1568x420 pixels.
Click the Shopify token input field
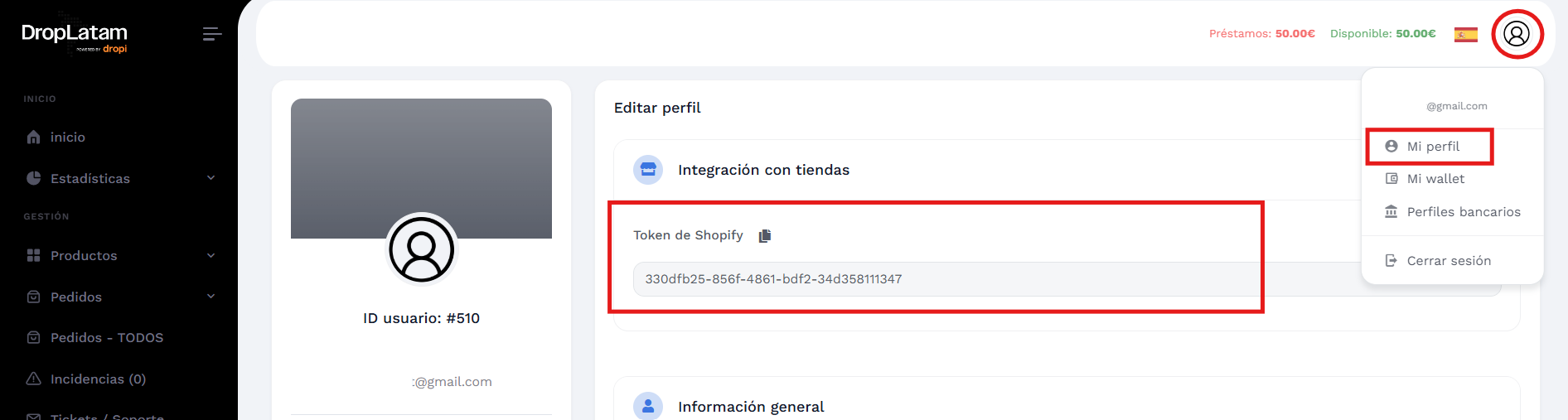(x=1067, y=279)
